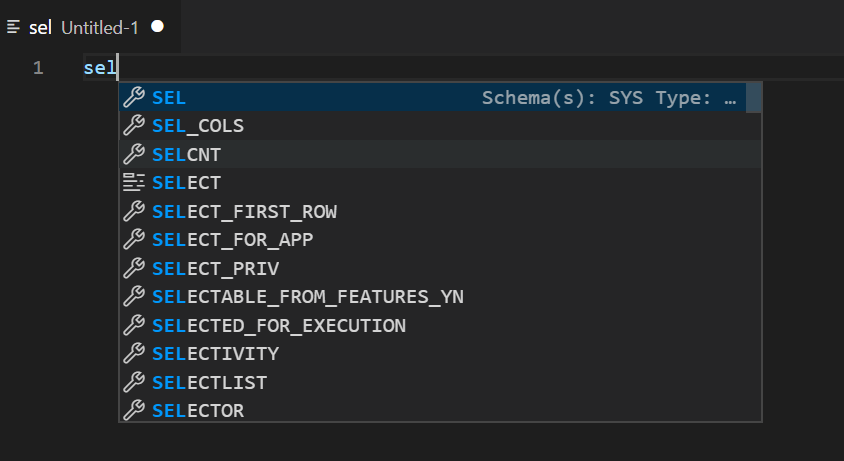Click the wrench icon beside SEL_COLS
The image size is (844, 461).
pos(133,126)
